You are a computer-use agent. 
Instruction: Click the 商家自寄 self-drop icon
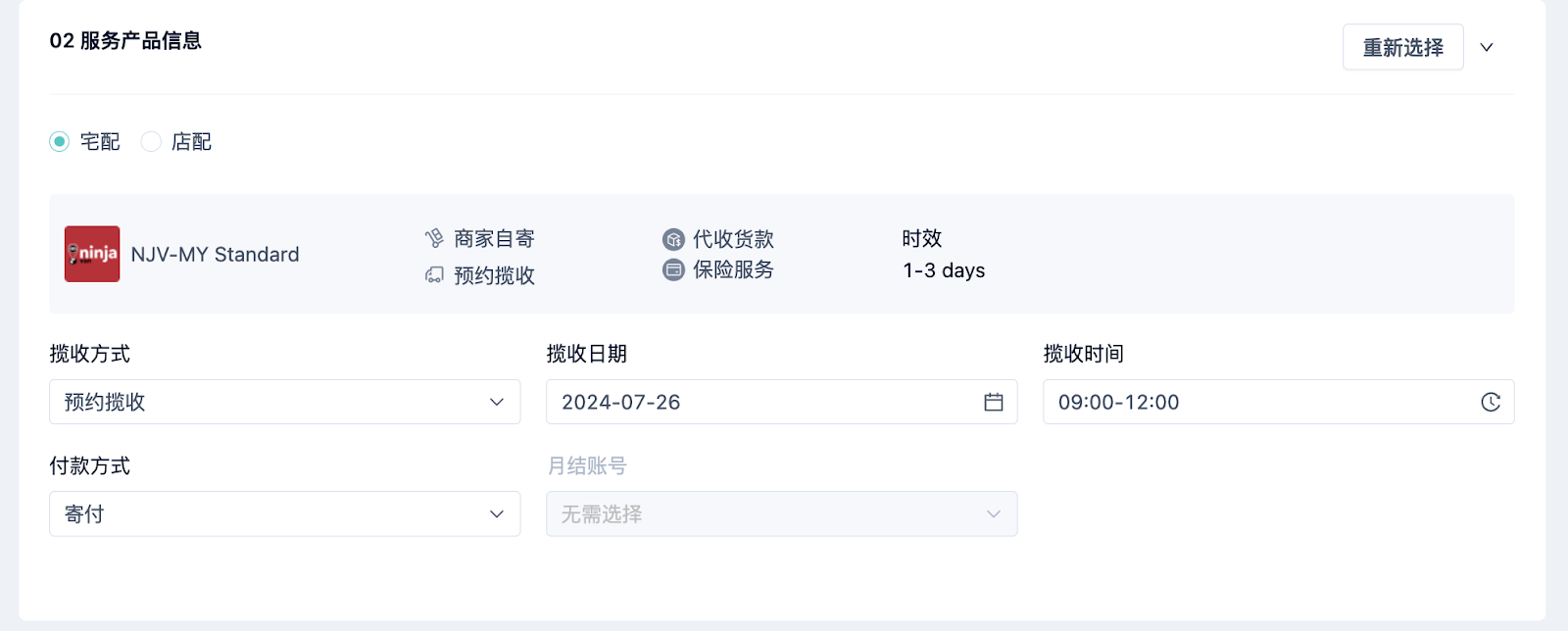click(434, 238)
